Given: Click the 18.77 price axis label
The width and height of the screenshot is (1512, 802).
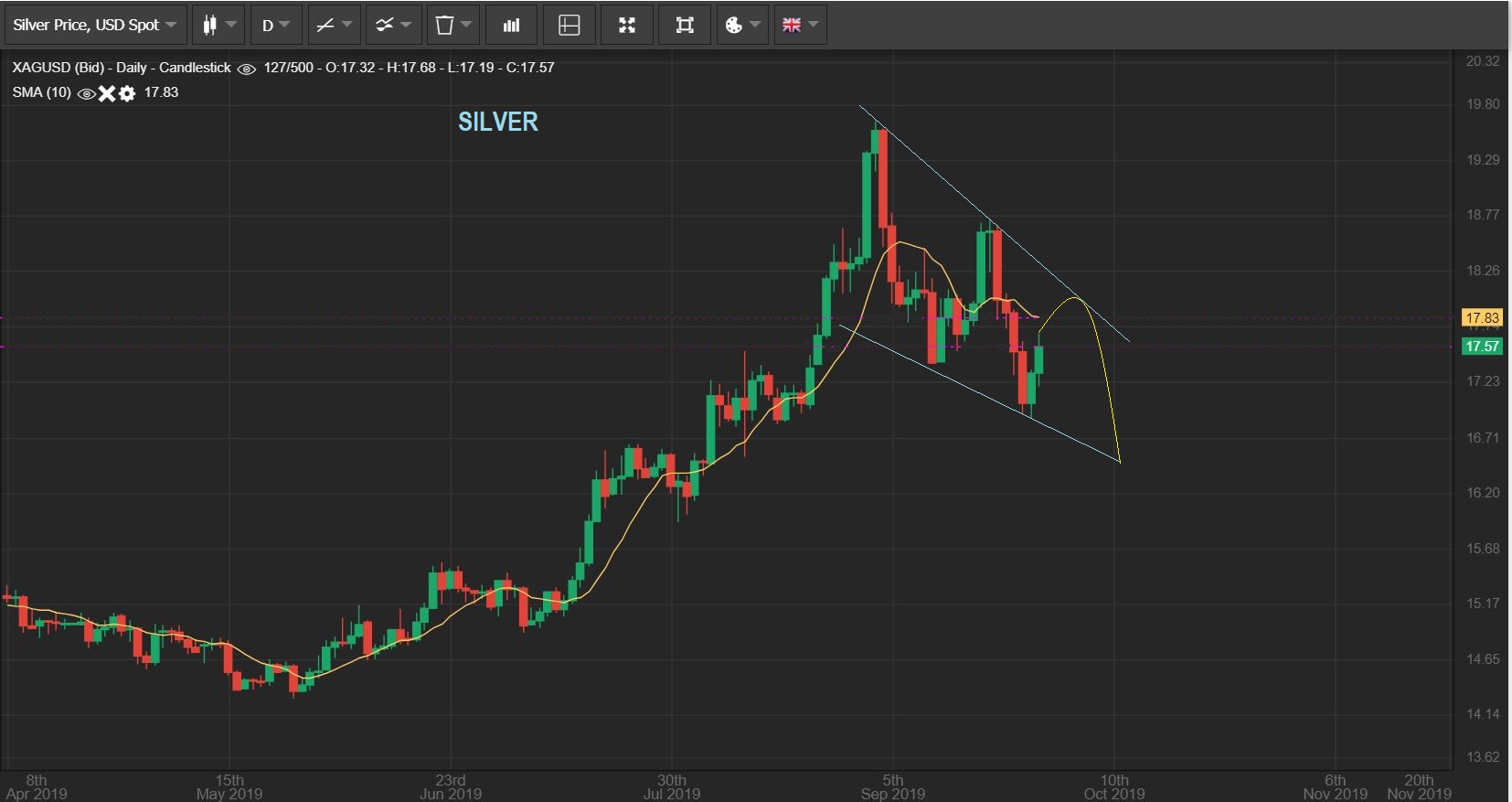Looking at the screenshot, I should [1483, 215].
